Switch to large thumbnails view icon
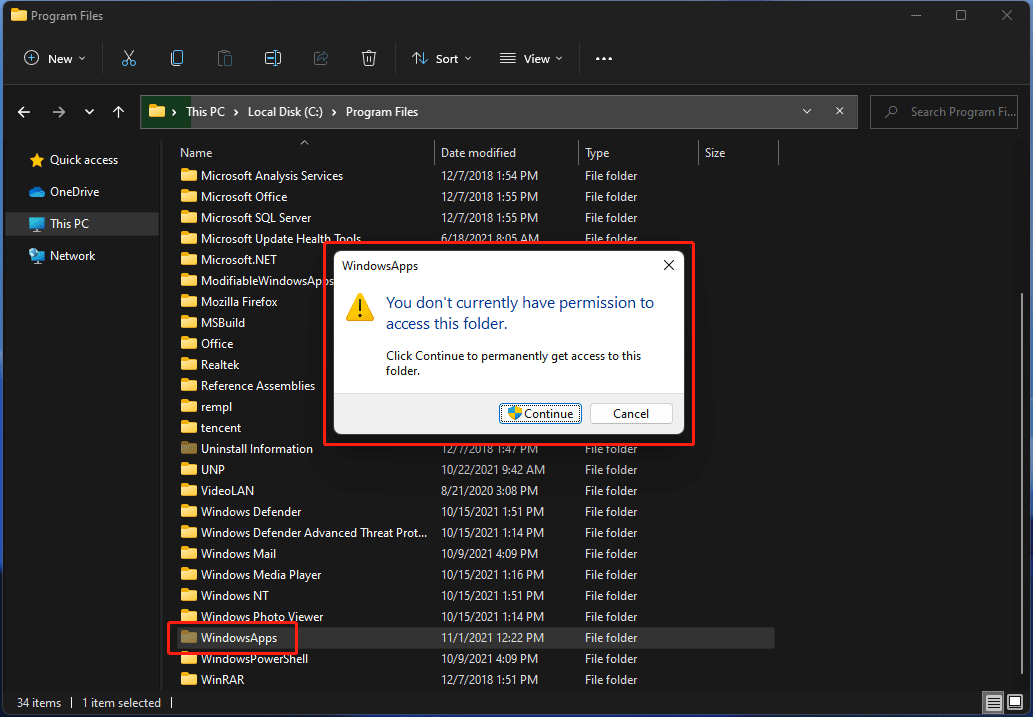The width and height of the screenshot is (1033, 717). 1014,702
